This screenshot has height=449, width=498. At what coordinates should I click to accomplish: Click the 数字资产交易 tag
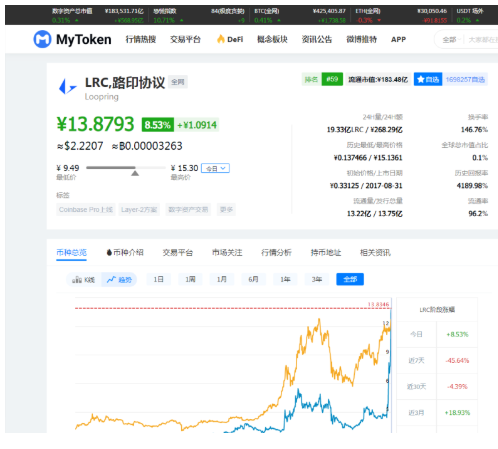(188, 209)
